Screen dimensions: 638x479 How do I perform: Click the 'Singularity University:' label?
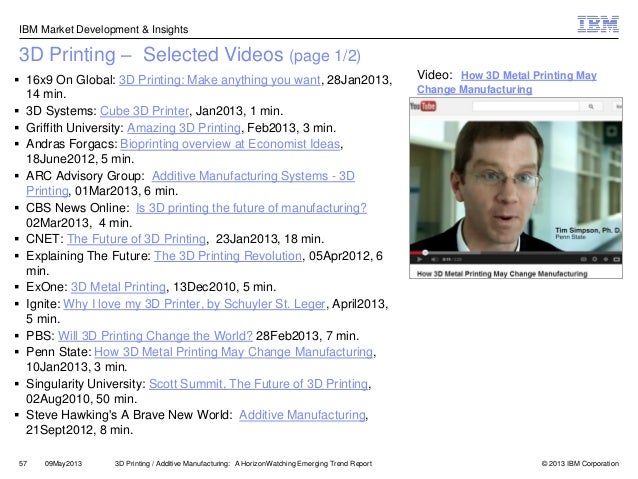(86, 384)
